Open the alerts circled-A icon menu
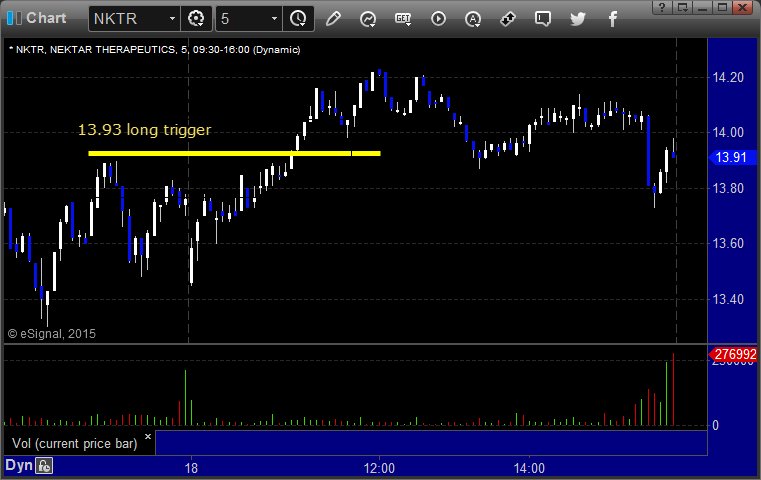The height and width of the screenshot is (480, 761). (473, 19)
